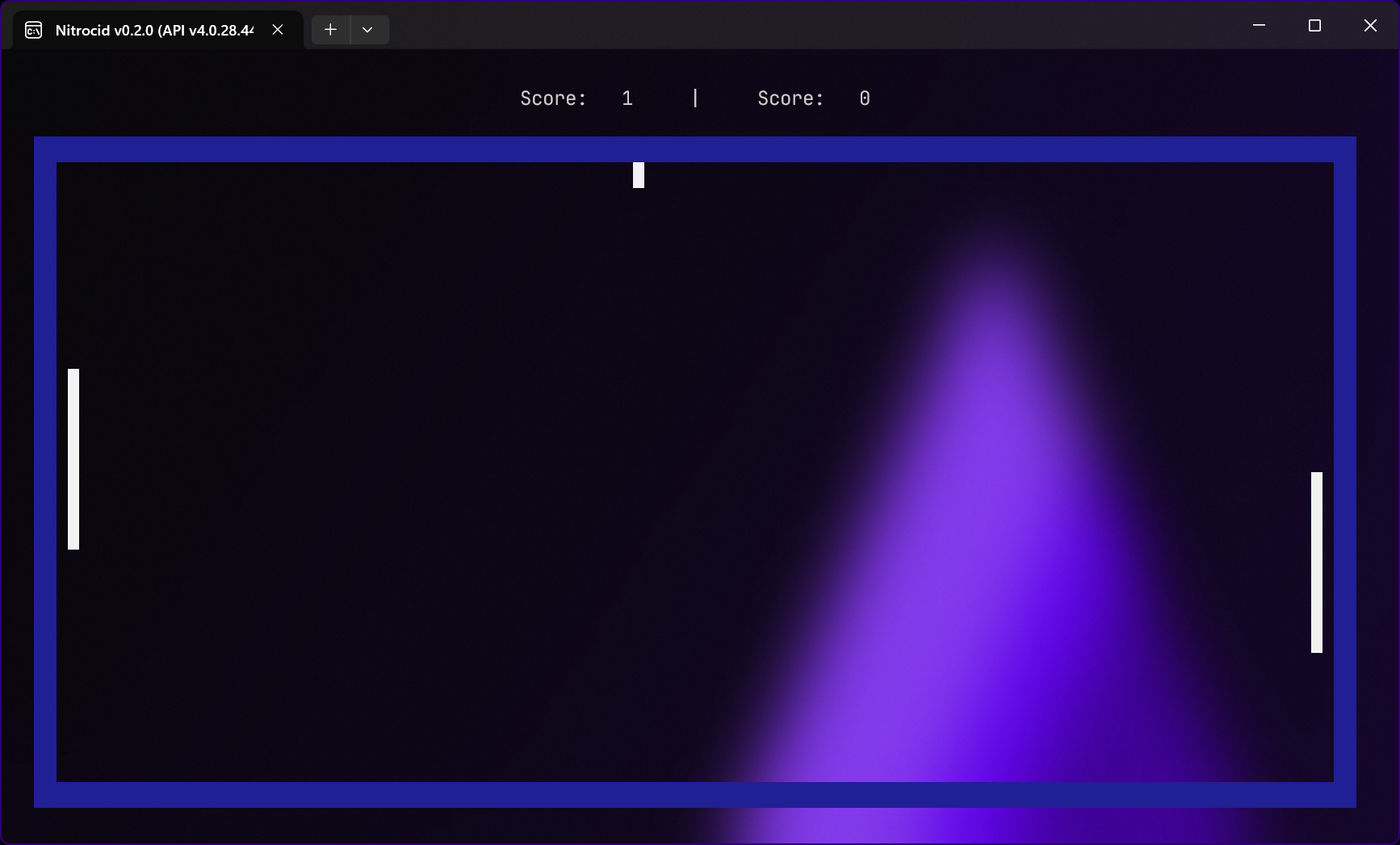Click the right player's score value 0
This screenshot has width=1400, height=845.
tap(865, 98)
